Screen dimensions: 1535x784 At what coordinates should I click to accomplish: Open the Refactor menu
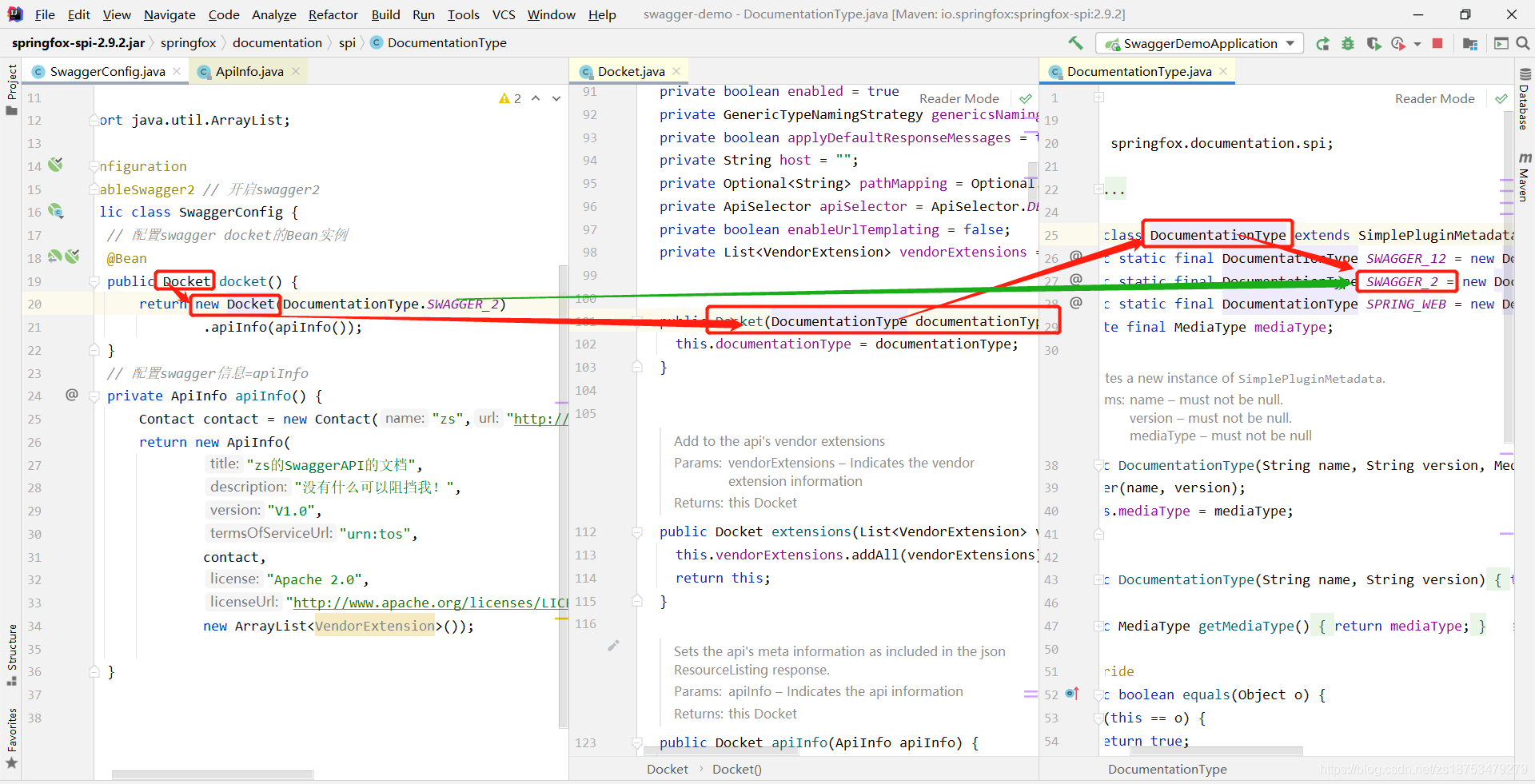(x=333, y=14)
